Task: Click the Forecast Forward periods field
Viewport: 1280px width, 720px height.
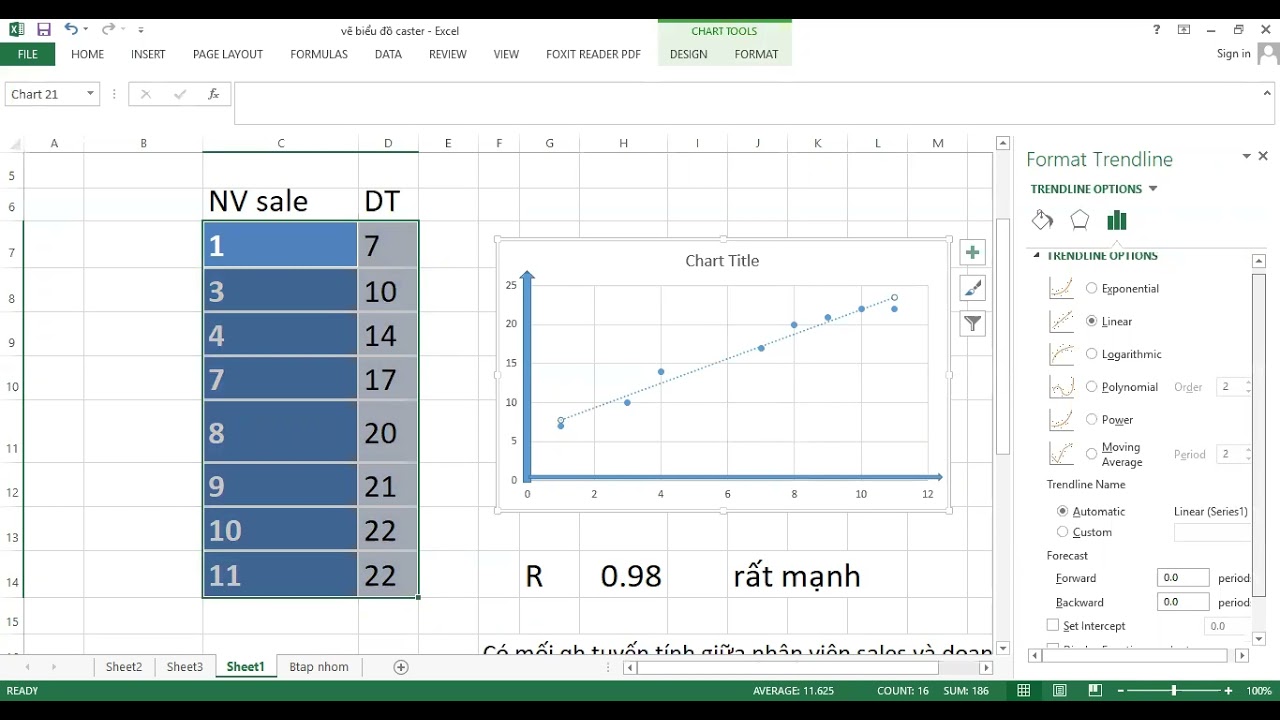Action: [x=1183, y=578]
